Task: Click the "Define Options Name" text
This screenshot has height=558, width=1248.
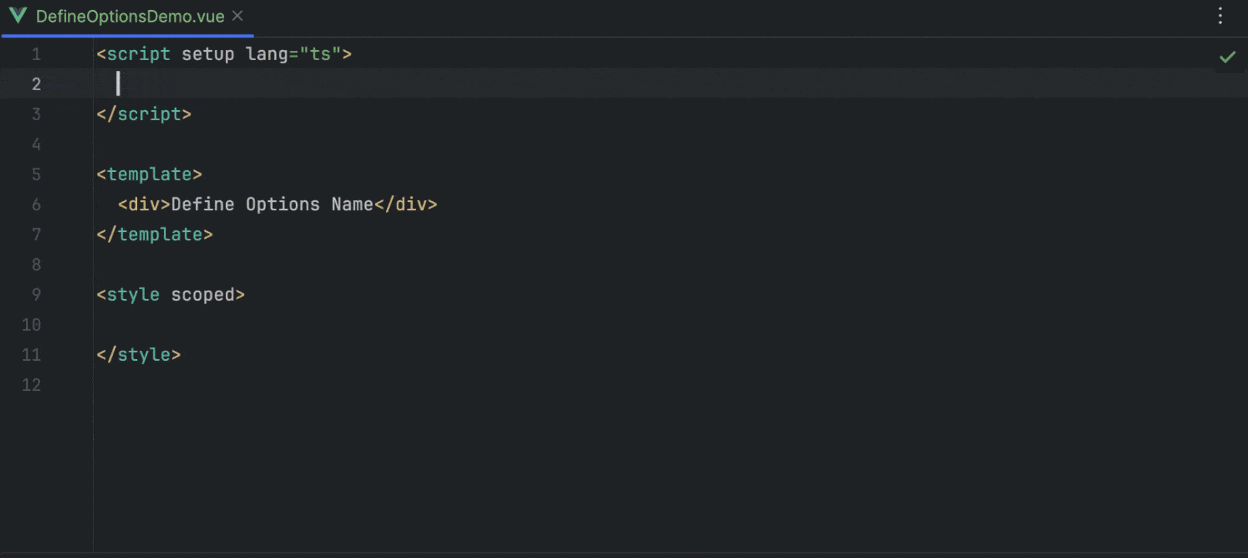Action: pyautogui.click(x=272, y=204)
